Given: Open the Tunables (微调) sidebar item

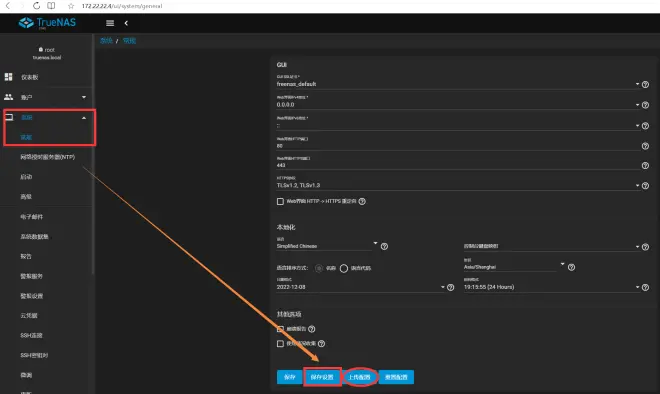Looking at the screenshot, I should [x=26, y=375].
